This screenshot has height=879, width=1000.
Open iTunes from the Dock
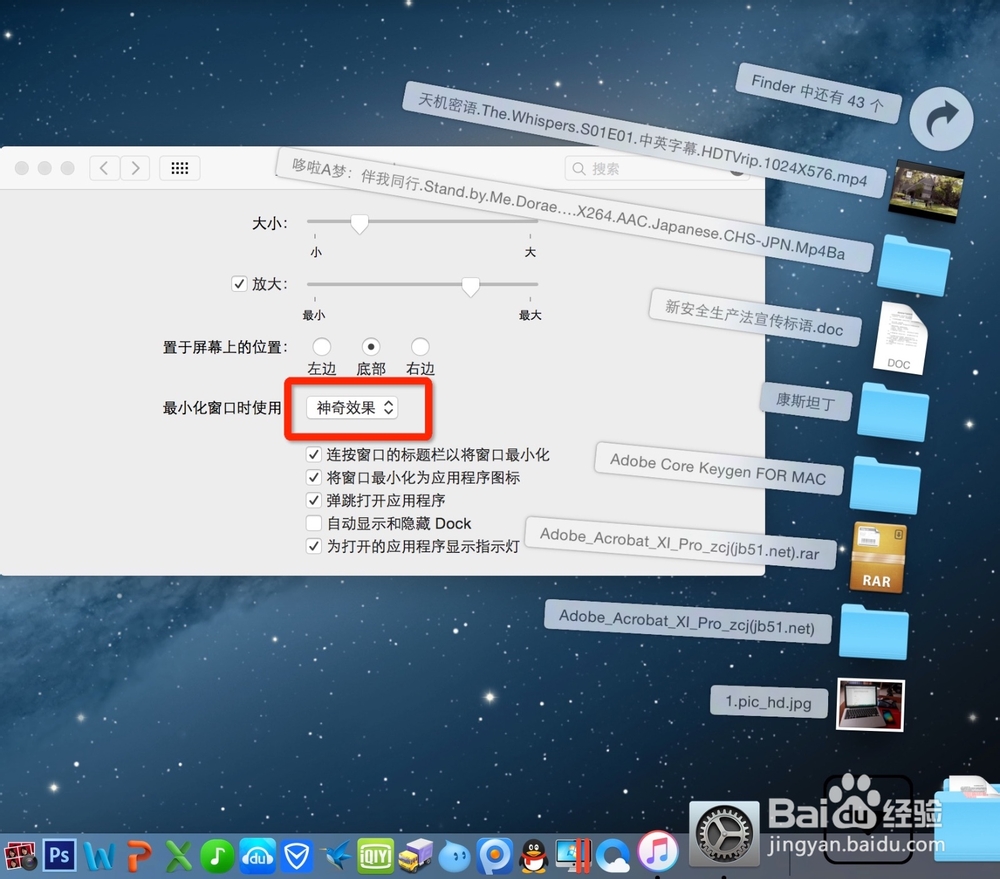(655, 856)
